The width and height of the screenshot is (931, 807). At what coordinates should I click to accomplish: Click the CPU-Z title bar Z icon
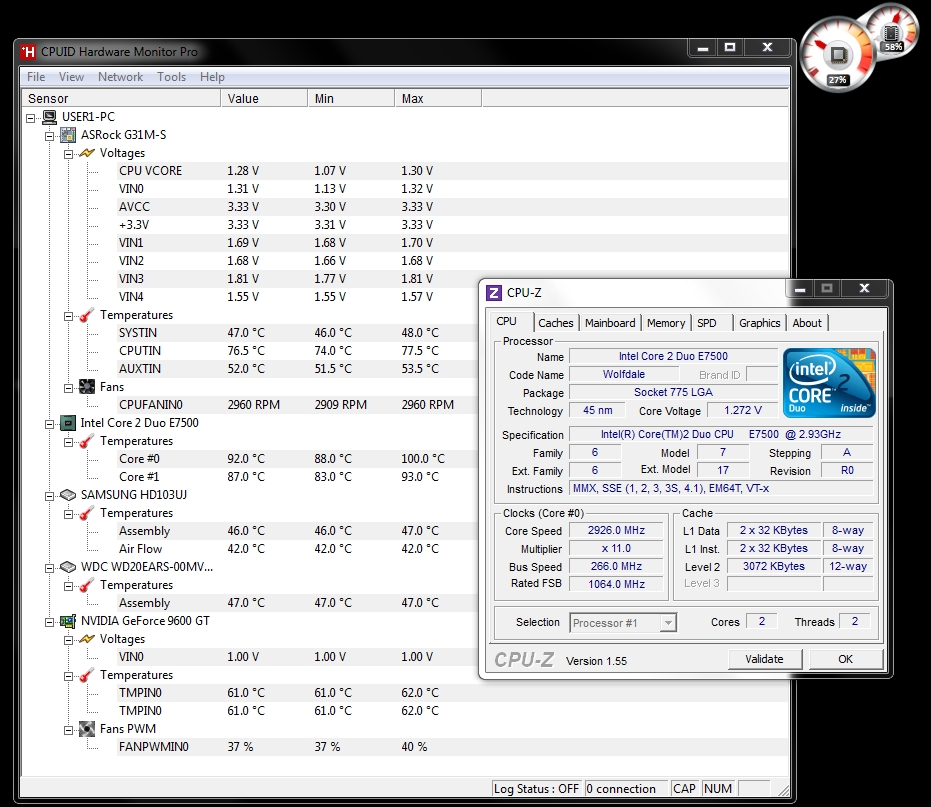pyautogui.click(x=493, y=293)
